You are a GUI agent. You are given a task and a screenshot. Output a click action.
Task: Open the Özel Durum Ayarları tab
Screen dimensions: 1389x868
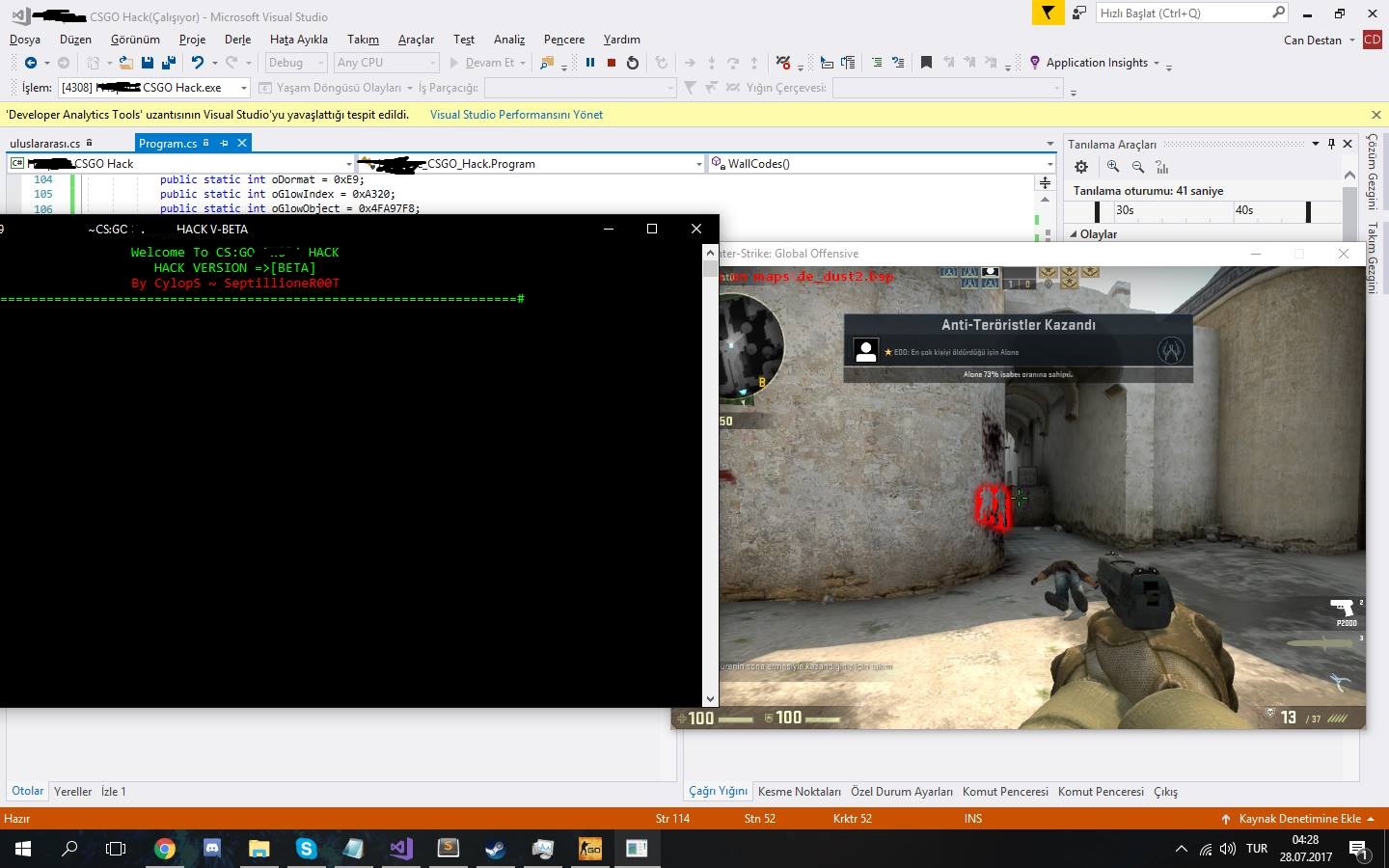[x=902, y=792]
